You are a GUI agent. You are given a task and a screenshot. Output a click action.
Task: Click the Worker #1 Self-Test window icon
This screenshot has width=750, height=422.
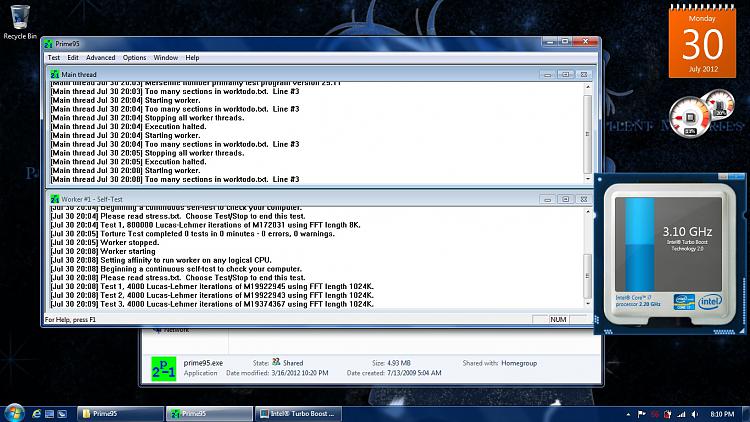click(x=55, y=199)
